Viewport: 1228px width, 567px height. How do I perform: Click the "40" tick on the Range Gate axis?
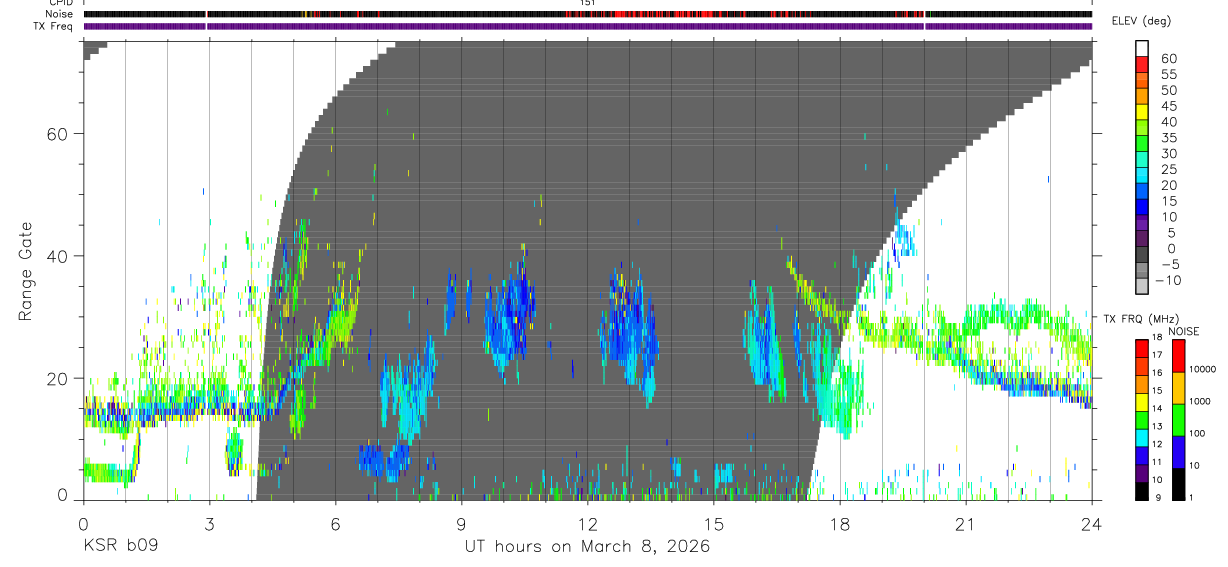[x=57, y=256]
